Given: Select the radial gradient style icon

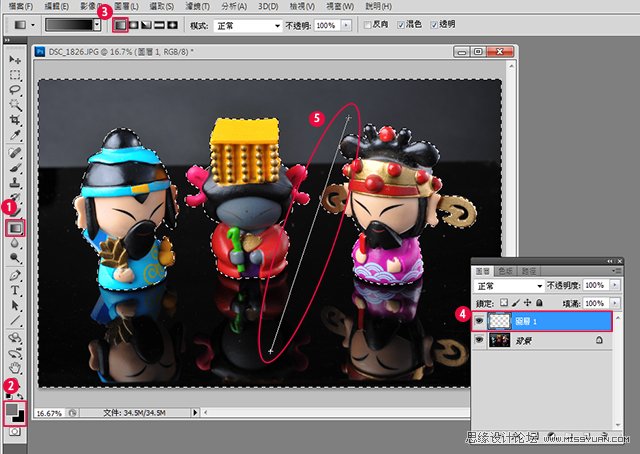Looking at the screenshot, I should 134,23.
